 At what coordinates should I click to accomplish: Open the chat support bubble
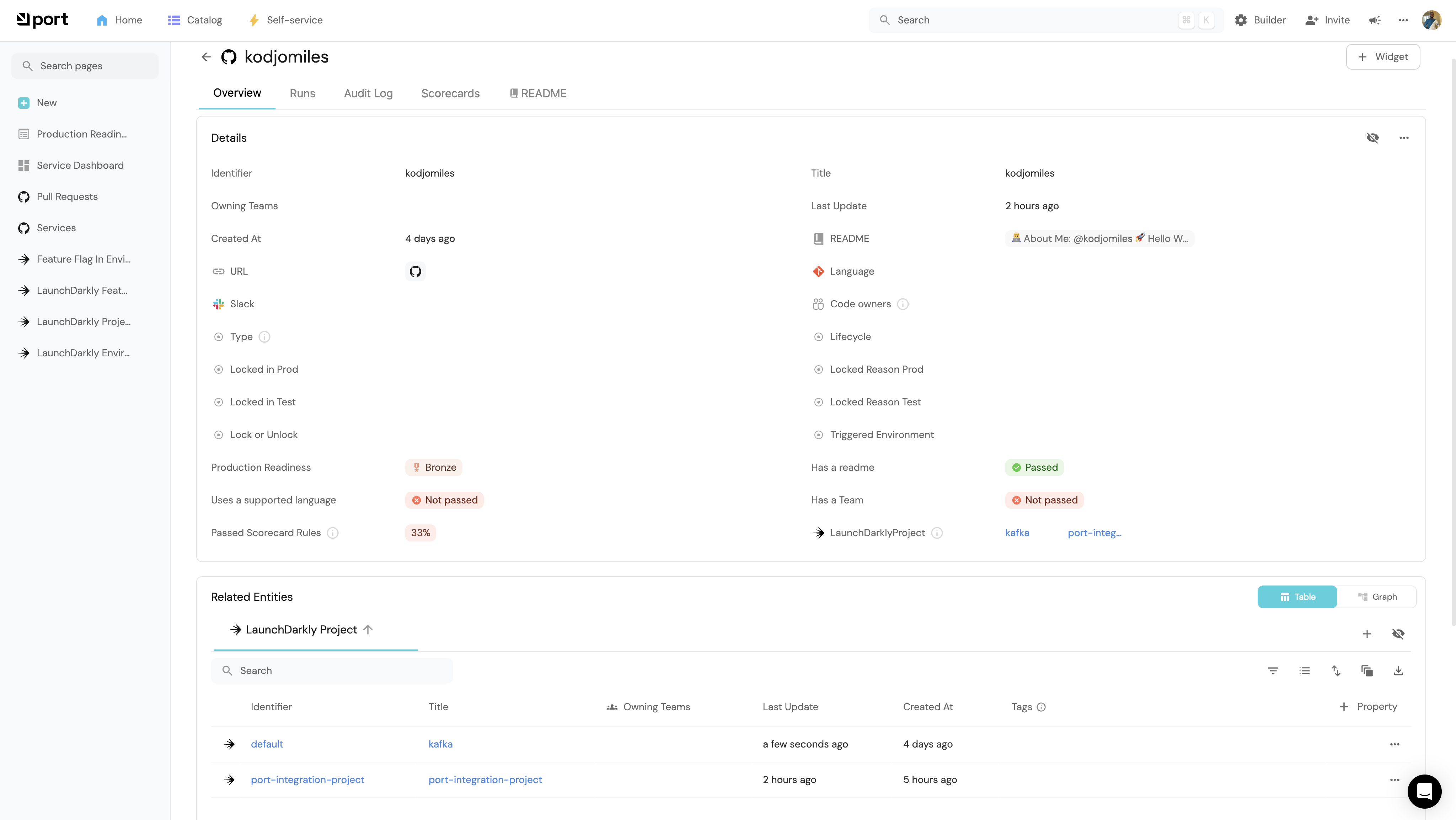[x=1424, y=791]
